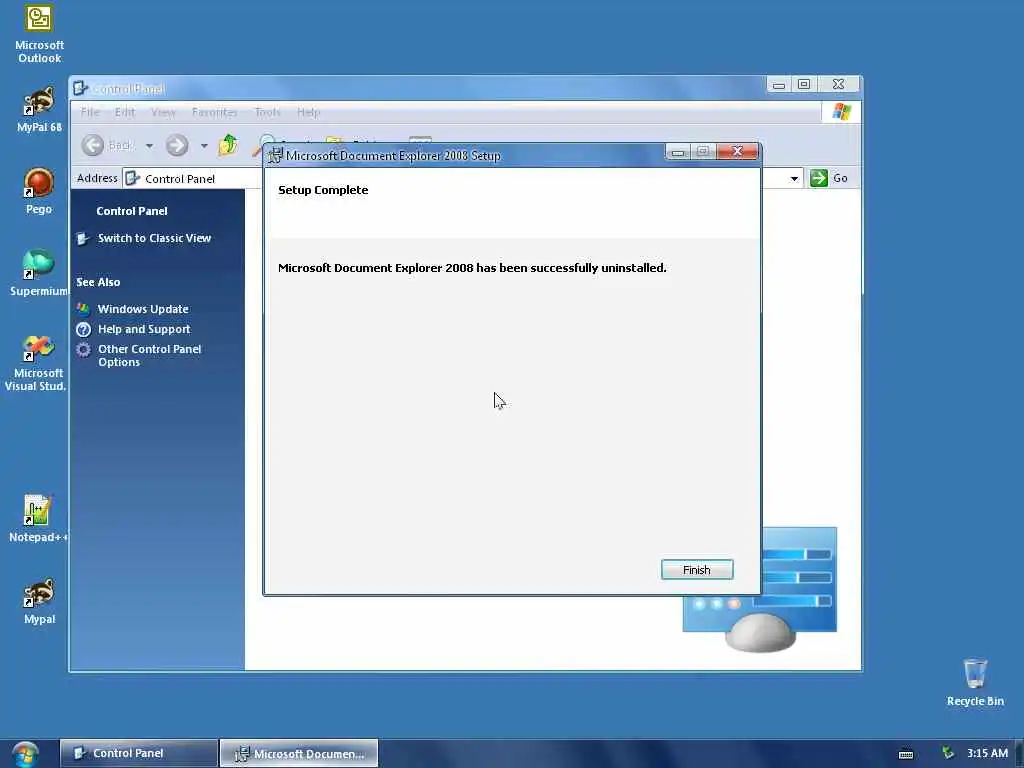Open Edit menu in Control Panel window
Screen dimensions: 1024x768
(x=125, y=112)
